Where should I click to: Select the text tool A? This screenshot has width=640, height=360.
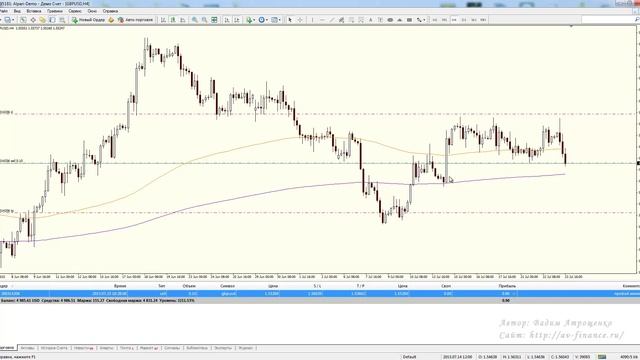click(371, 20)
